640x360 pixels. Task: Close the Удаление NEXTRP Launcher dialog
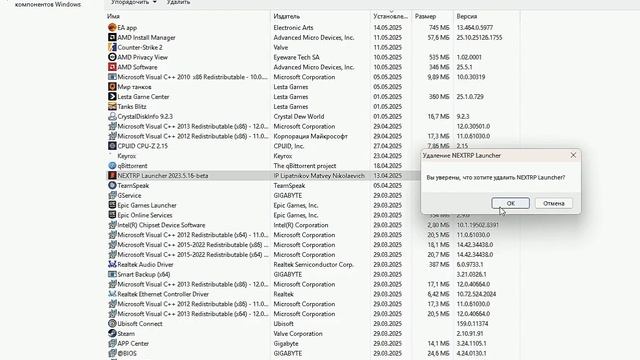pyautogui.click(x=573, y=155)
